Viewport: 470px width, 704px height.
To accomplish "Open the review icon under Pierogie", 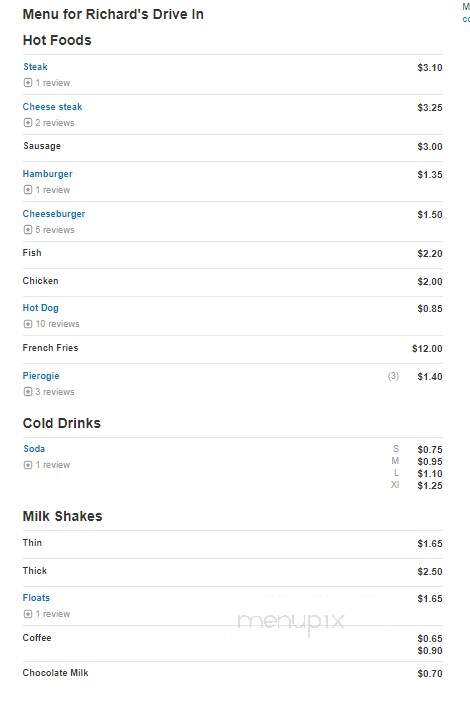I will [28, 392].
